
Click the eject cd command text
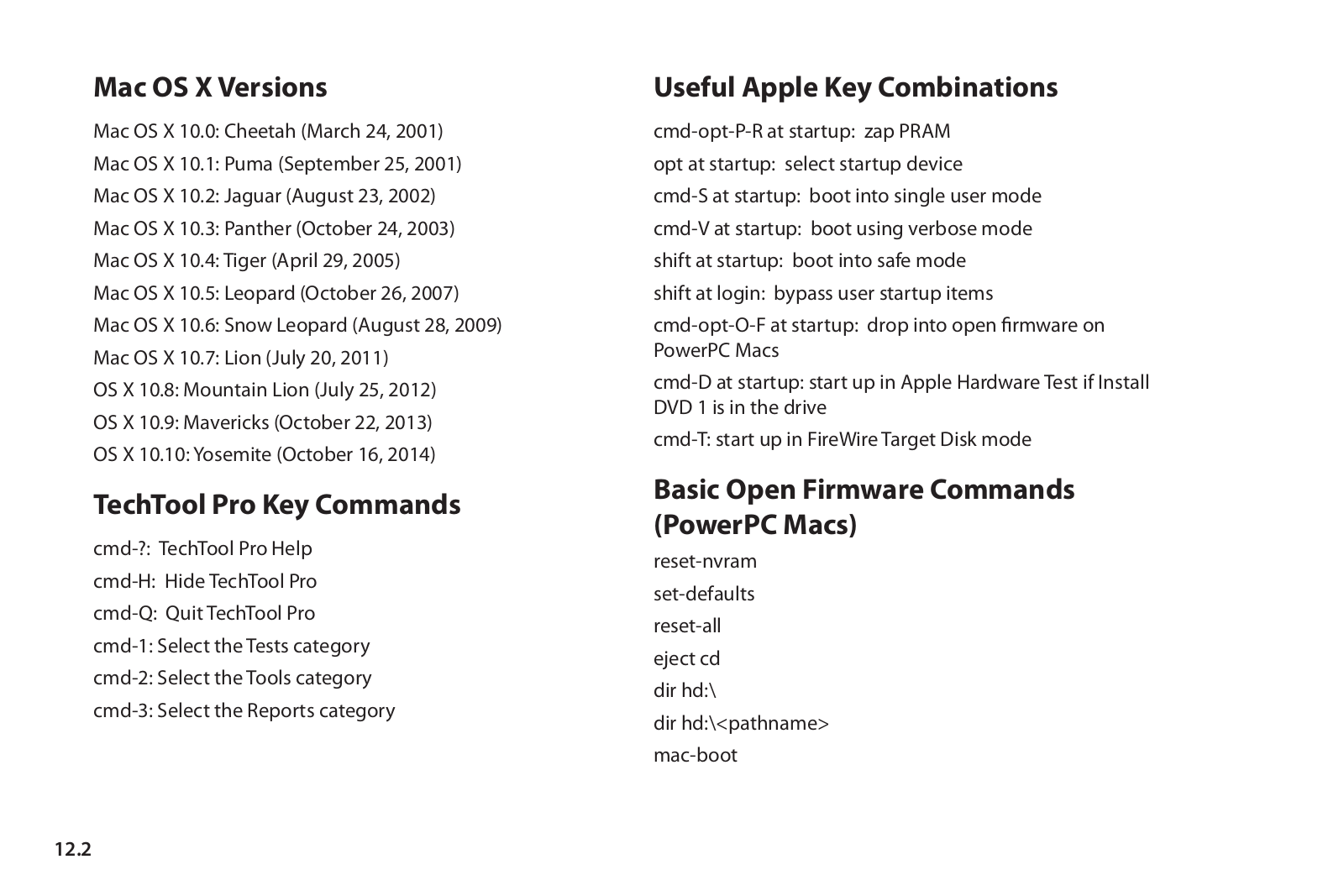click(686, 658)
